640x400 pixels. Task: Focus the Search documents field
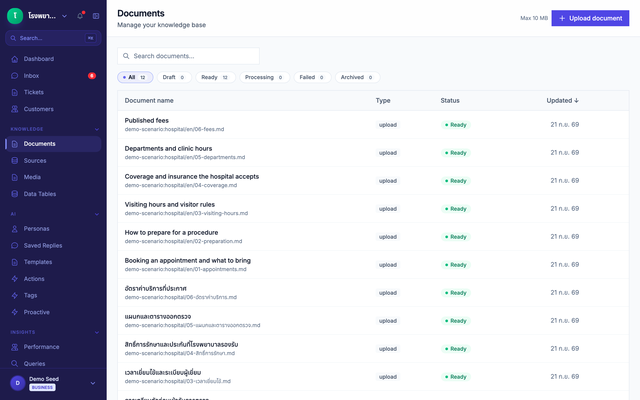pyautogui.click(x=188, y=56)
